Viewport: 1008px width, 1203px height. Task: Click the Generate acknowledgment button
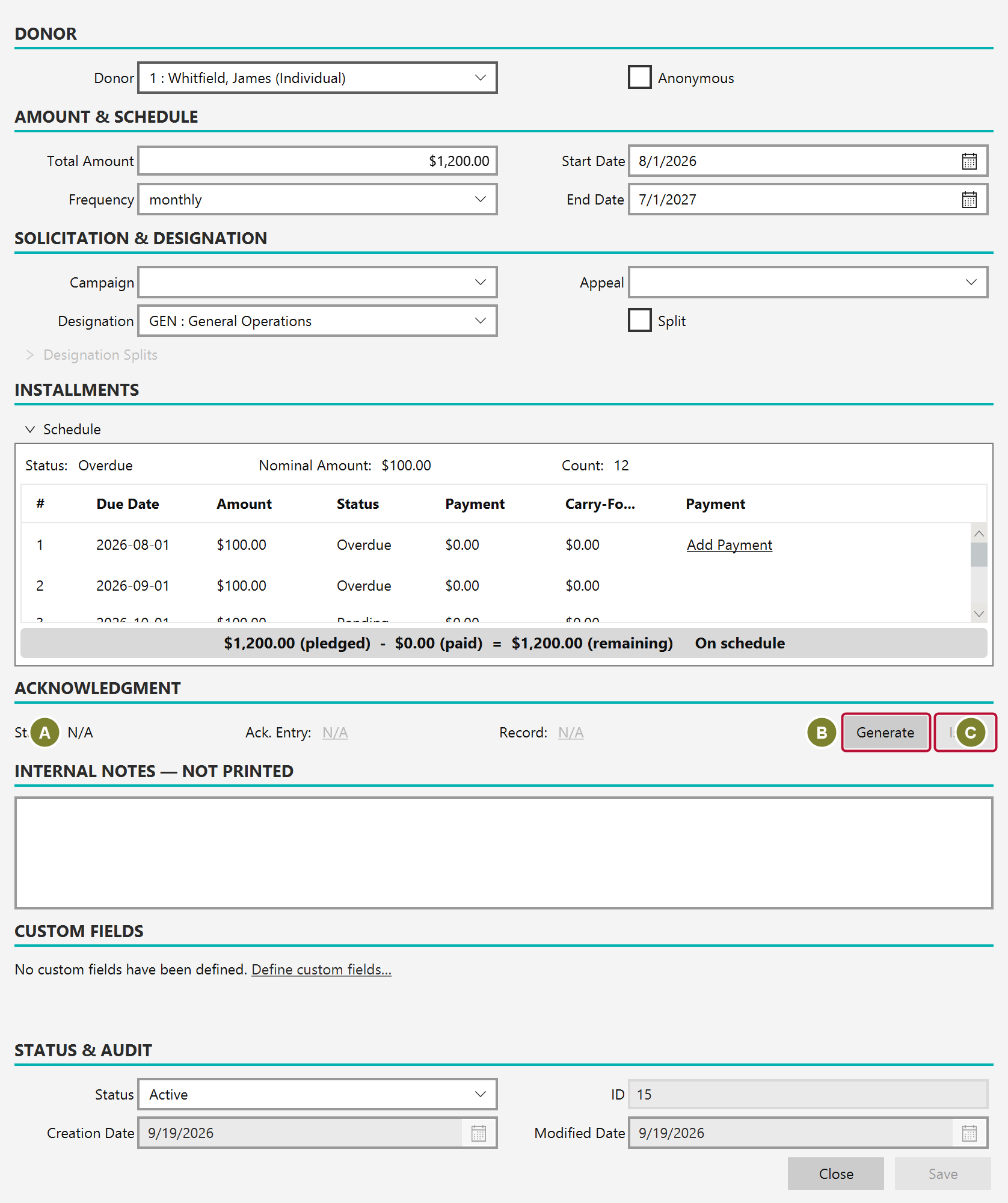pyautogui.click(x=885, y=733)
